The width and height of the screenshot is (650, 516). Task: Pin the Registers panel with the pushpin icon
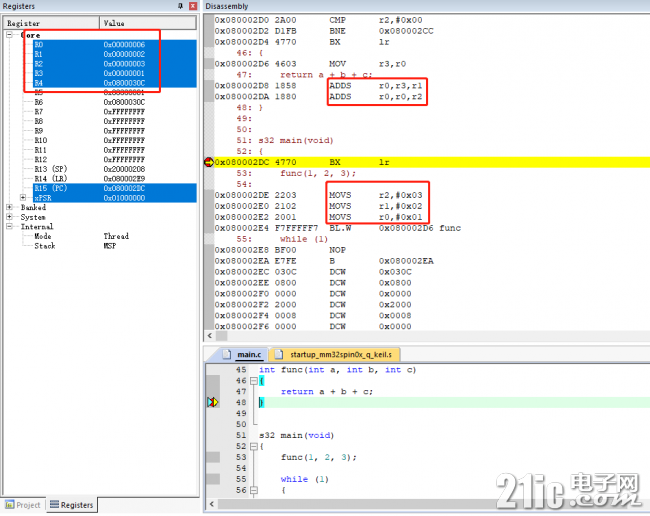coord(180,6)
